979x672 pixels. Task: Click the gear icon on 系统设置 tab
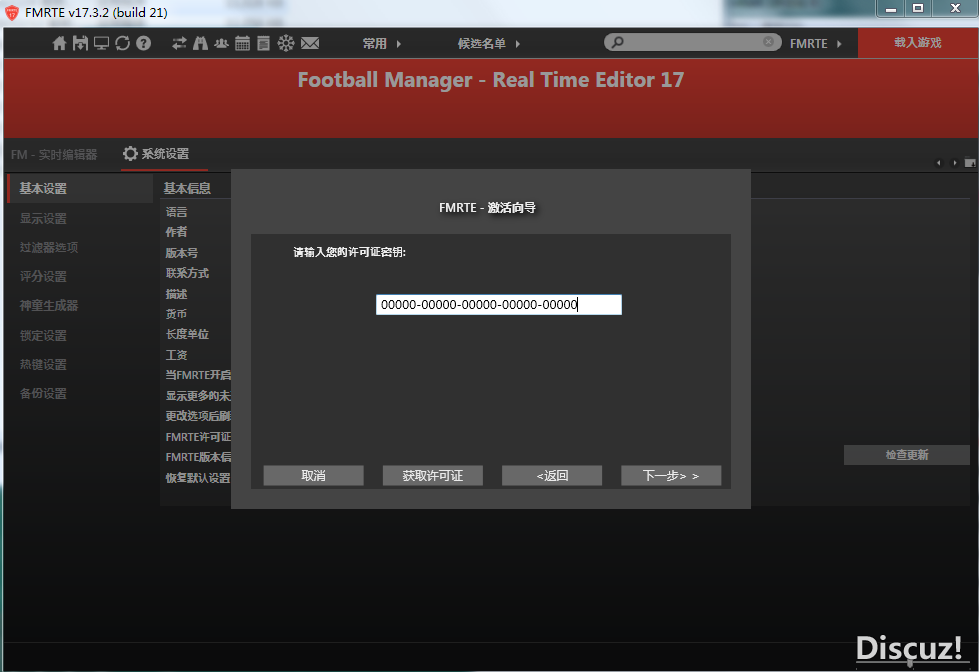coord(130,154)
